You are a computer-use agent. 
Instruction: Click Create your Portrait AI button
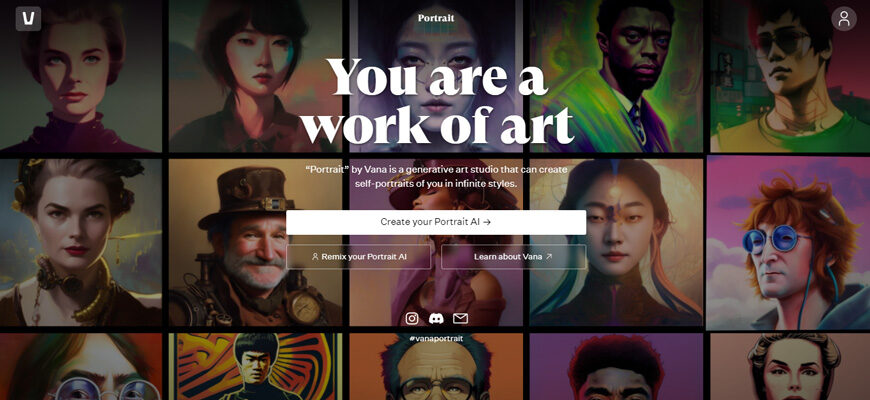436,222
